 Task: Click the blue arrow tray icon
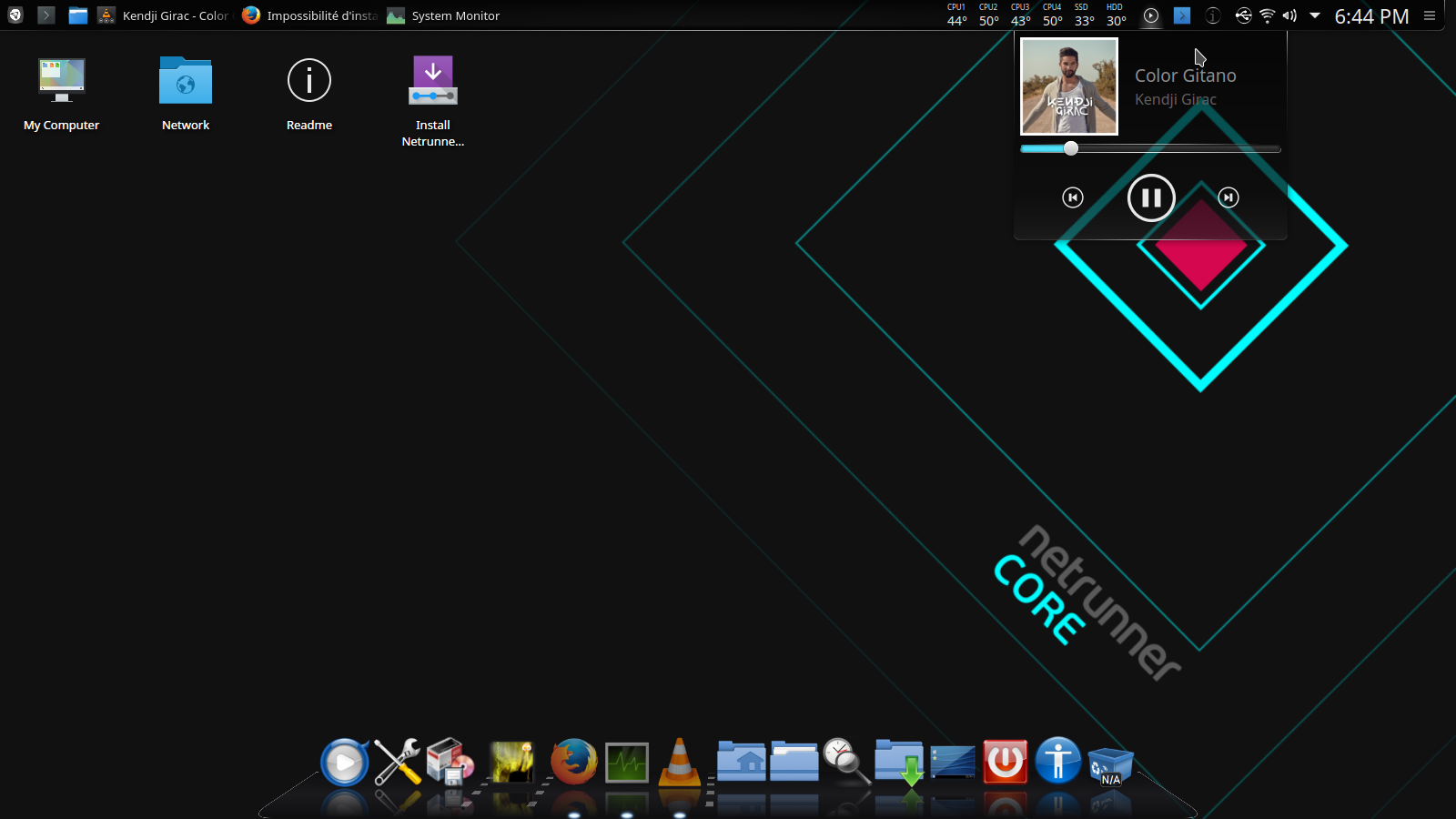[x=1182, y=15]
